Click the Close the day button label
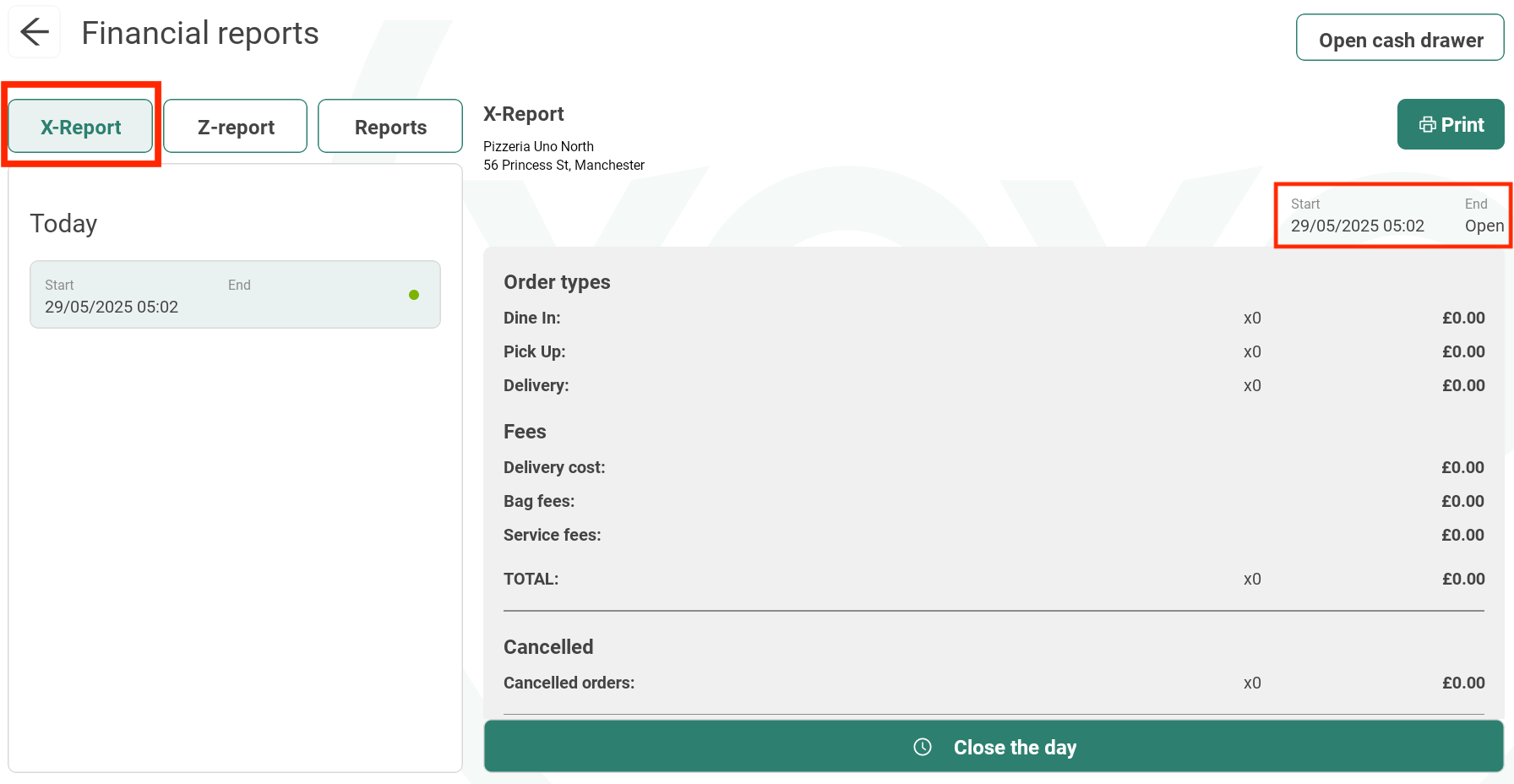The width and height of the screenshot is (1514, 784). (1015, 748)
